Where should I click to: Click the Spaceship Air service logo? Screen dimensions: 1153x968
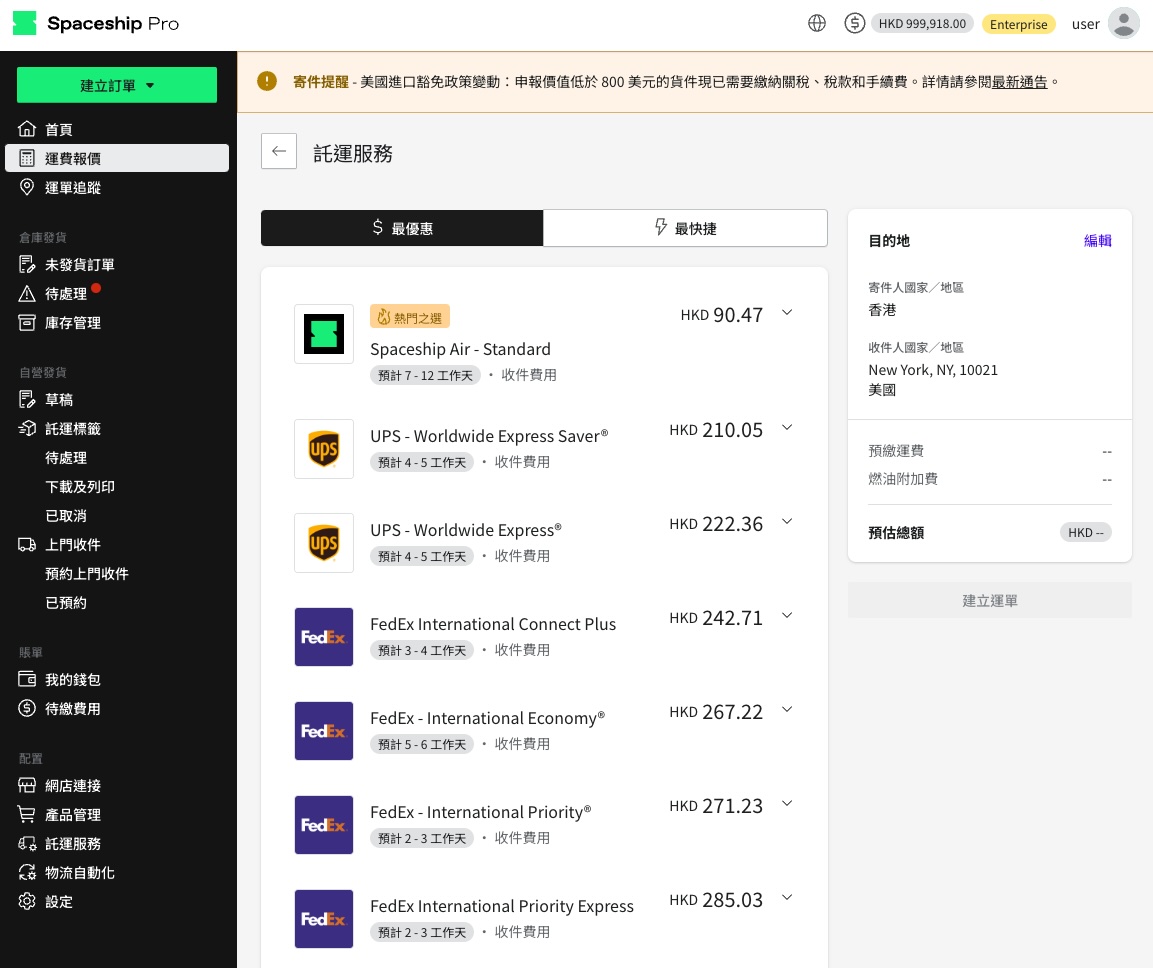(x=324, y=334)
